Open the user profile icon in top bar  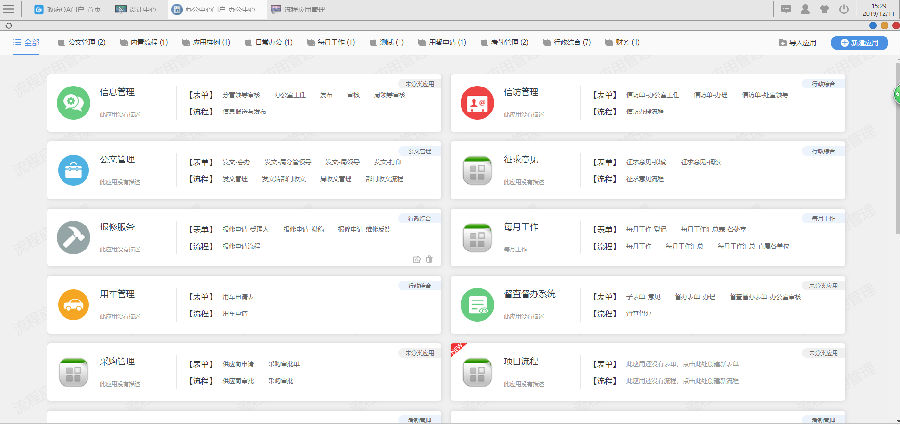805,9
